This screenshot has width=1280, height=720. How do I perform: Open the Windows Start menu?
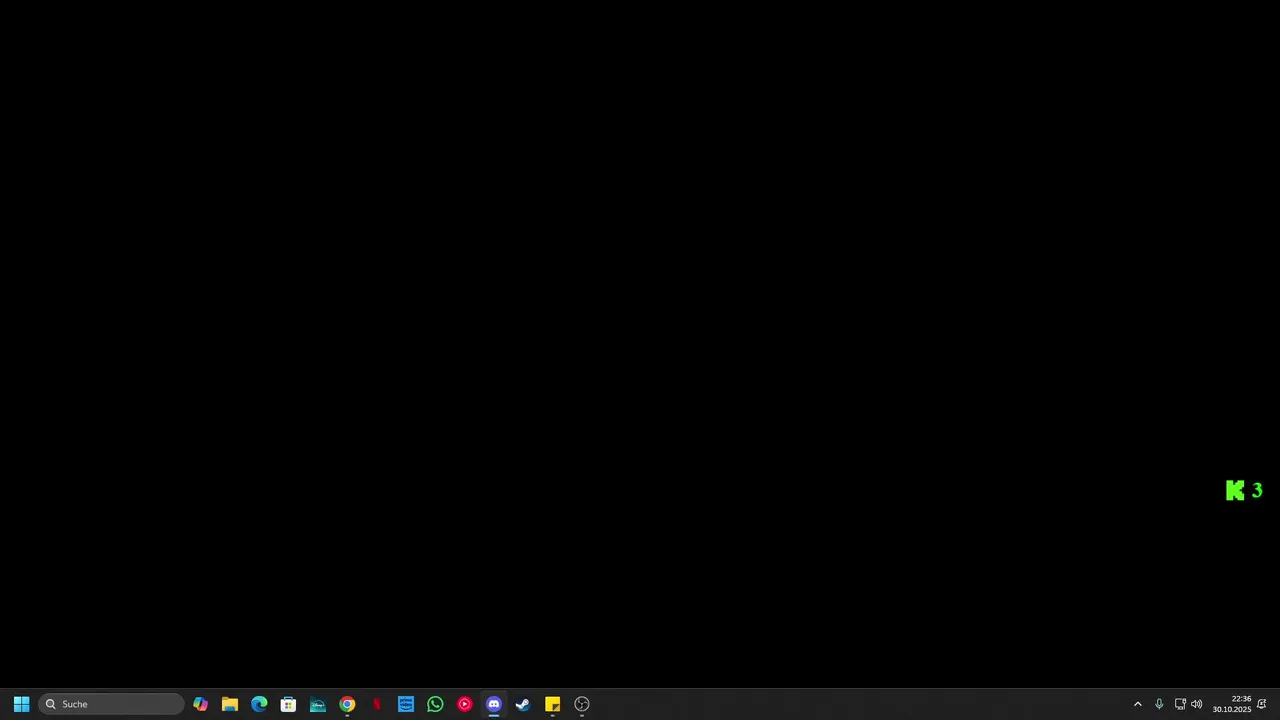(21, 704)
